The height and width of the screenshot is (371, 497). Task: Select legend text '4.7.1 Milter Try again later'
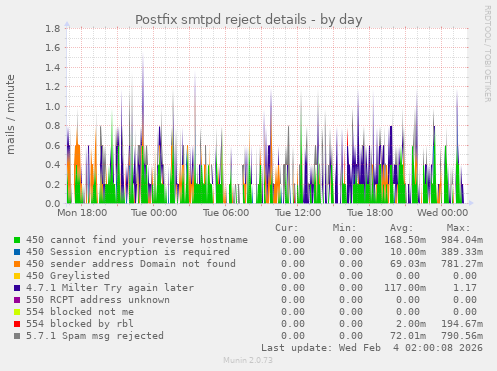pyautogui.click(x=110, y=288)
